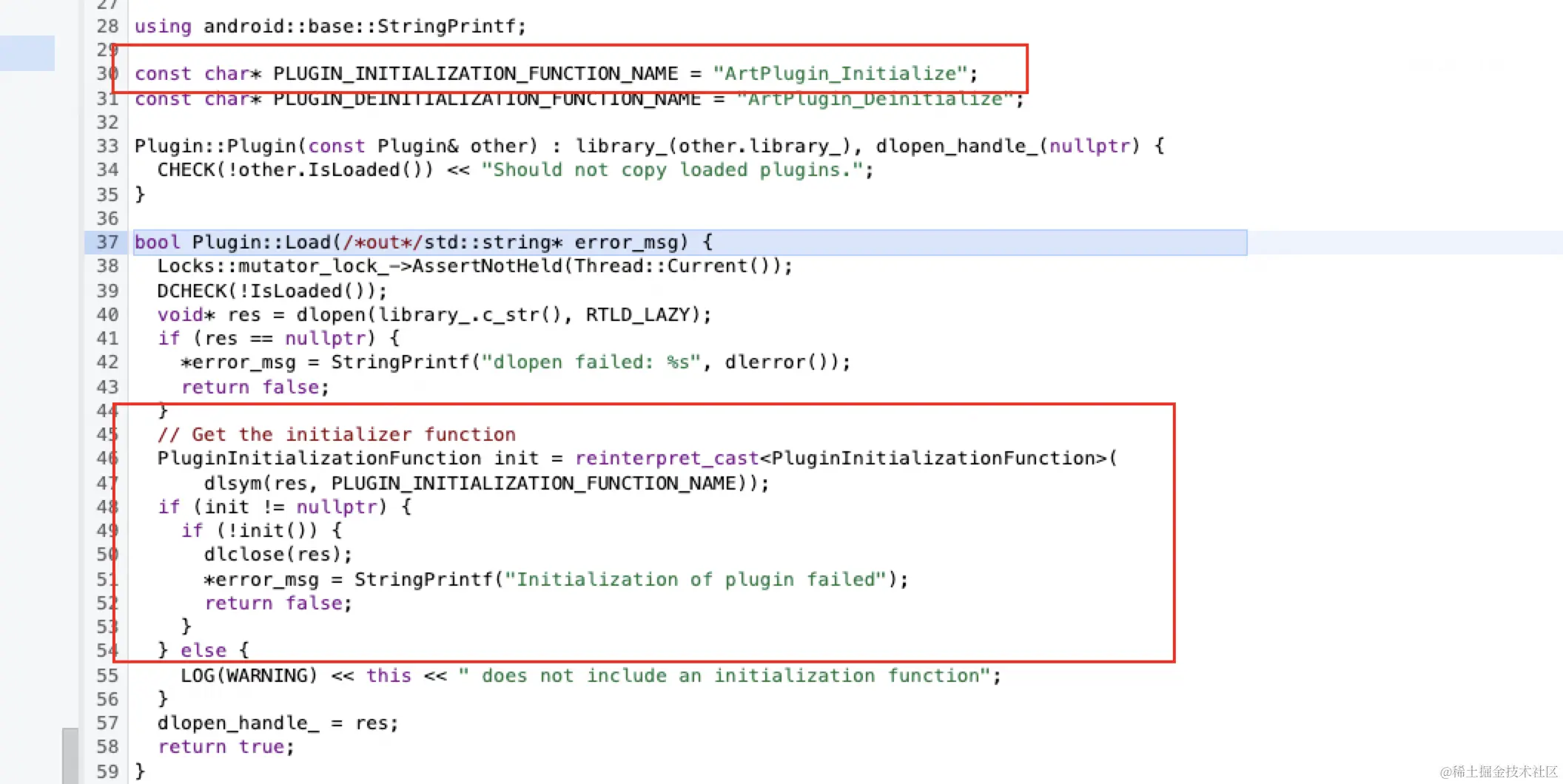Click the "dlopen_handle_ = res;" assignment
1563x784 pixels.
coord(278,723)
